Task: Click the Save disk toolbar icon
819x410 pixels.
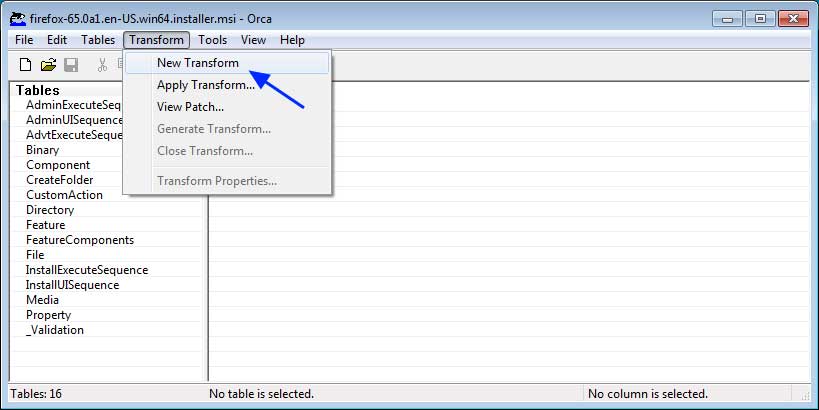Action: point(71,65)
